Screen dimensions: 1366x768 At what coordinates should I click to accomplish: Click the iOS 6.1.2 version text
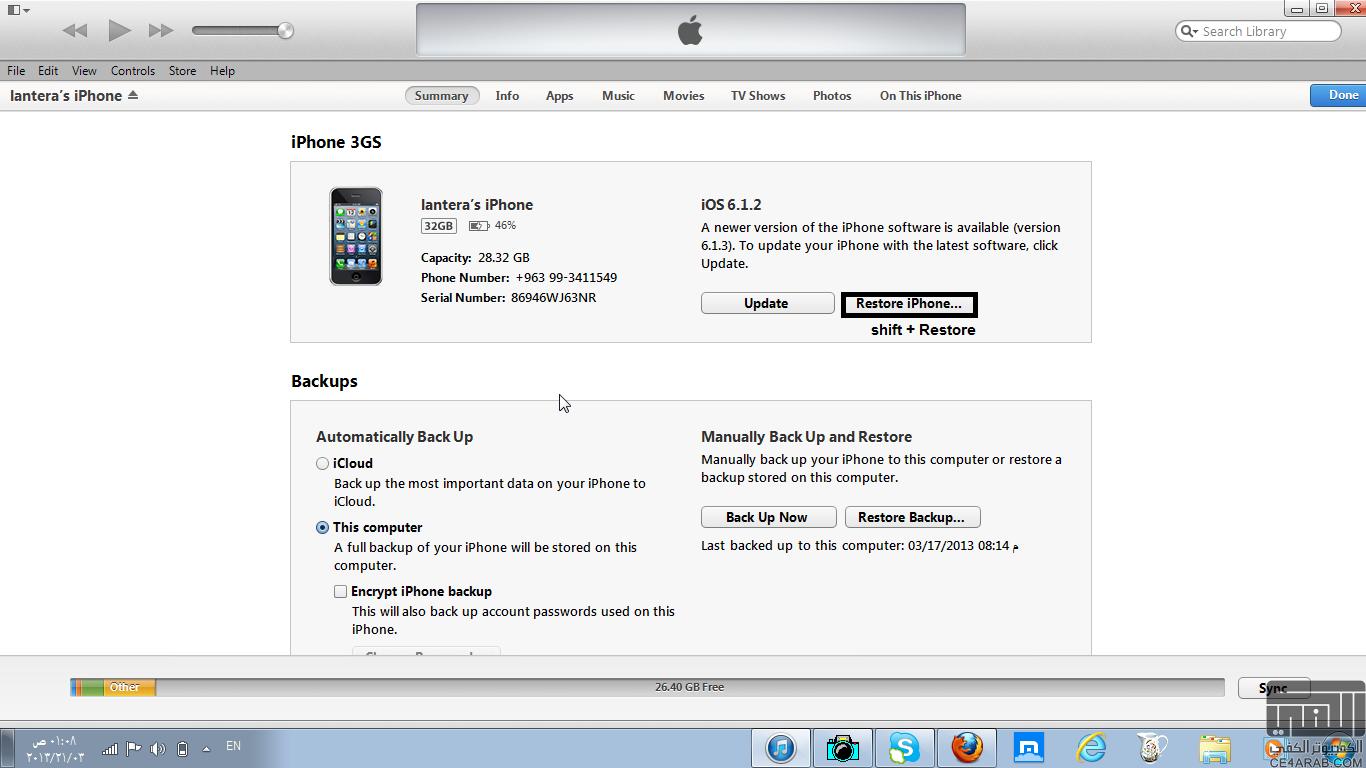(x=731, y=204)
